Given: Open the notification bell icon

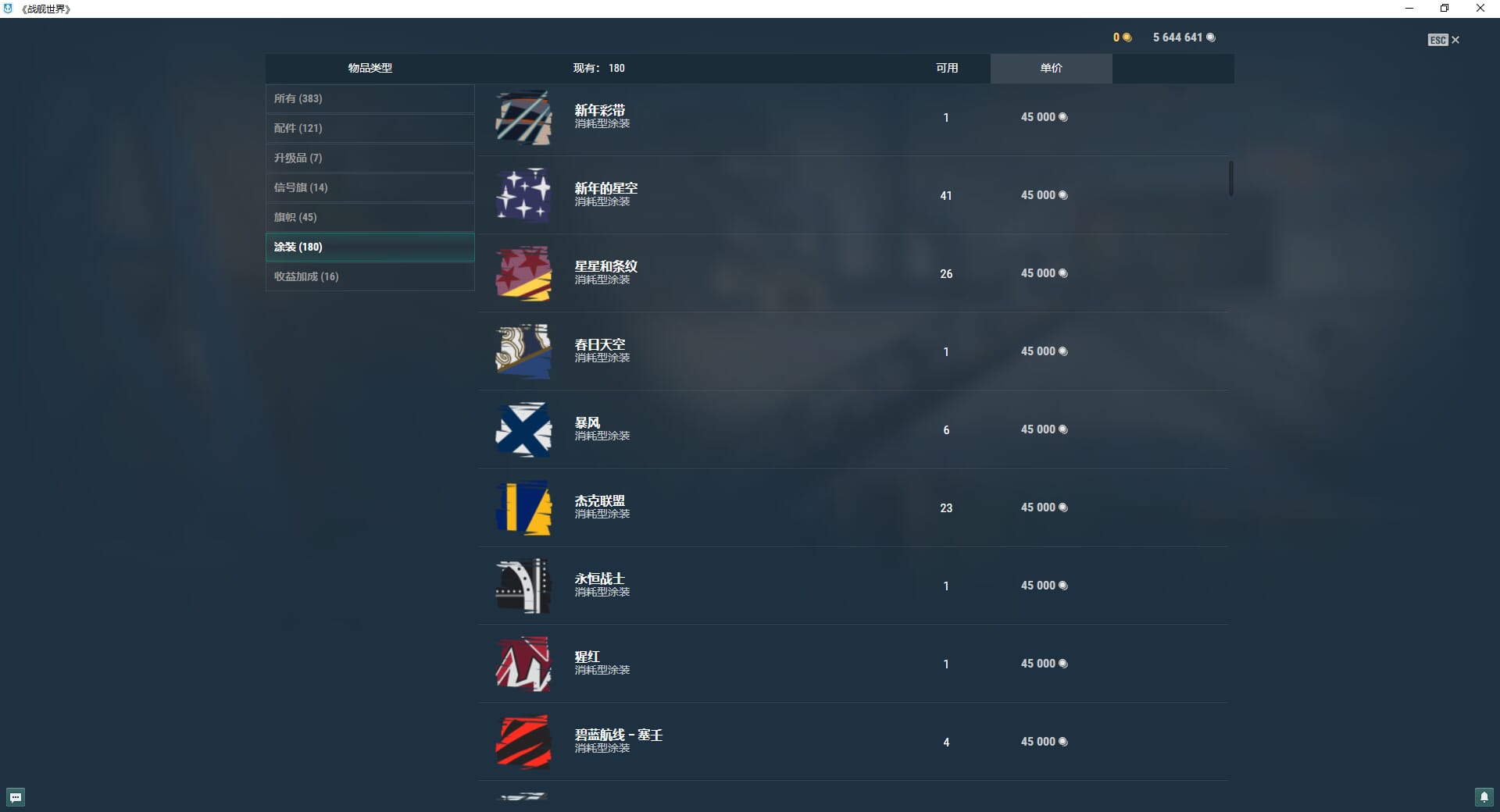Looking at the screenshot, I should 1484,797.
